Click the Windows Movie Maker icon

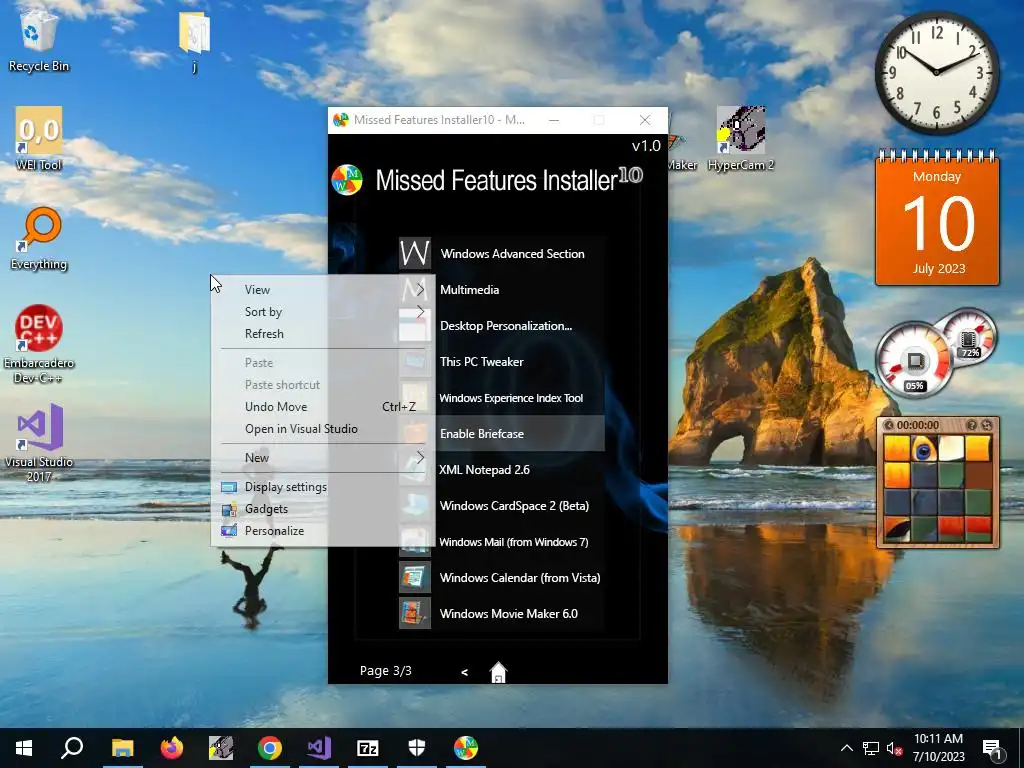415,613
